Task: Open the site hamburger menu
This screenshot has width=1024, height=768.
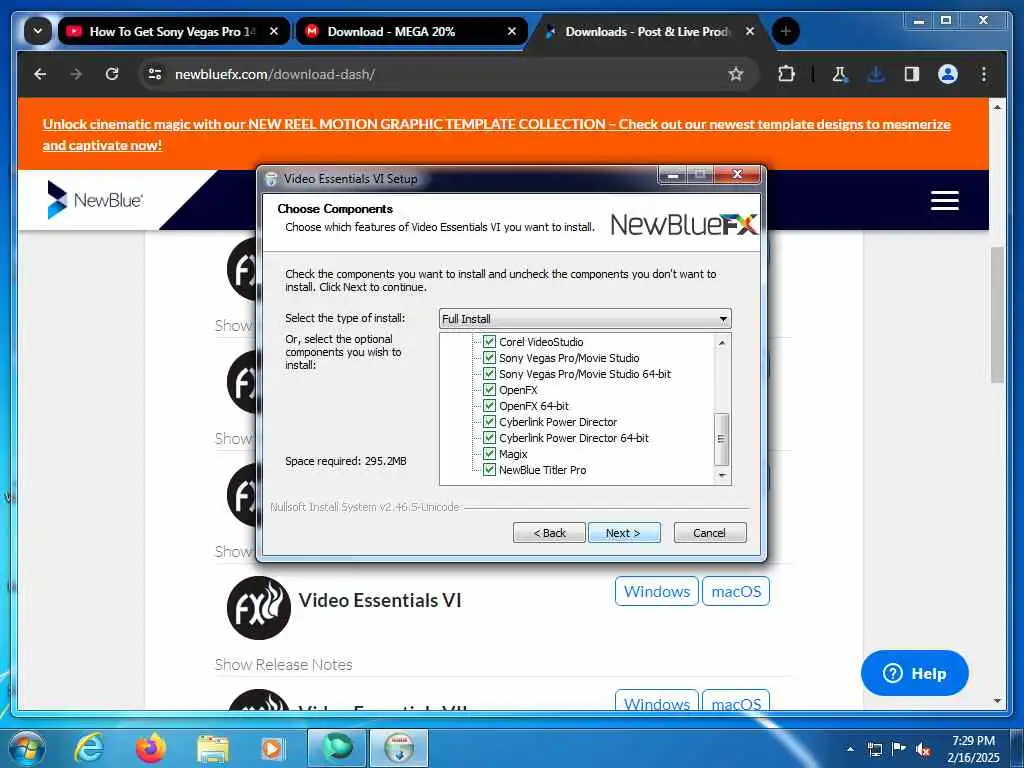Action: tap(944, 200)
